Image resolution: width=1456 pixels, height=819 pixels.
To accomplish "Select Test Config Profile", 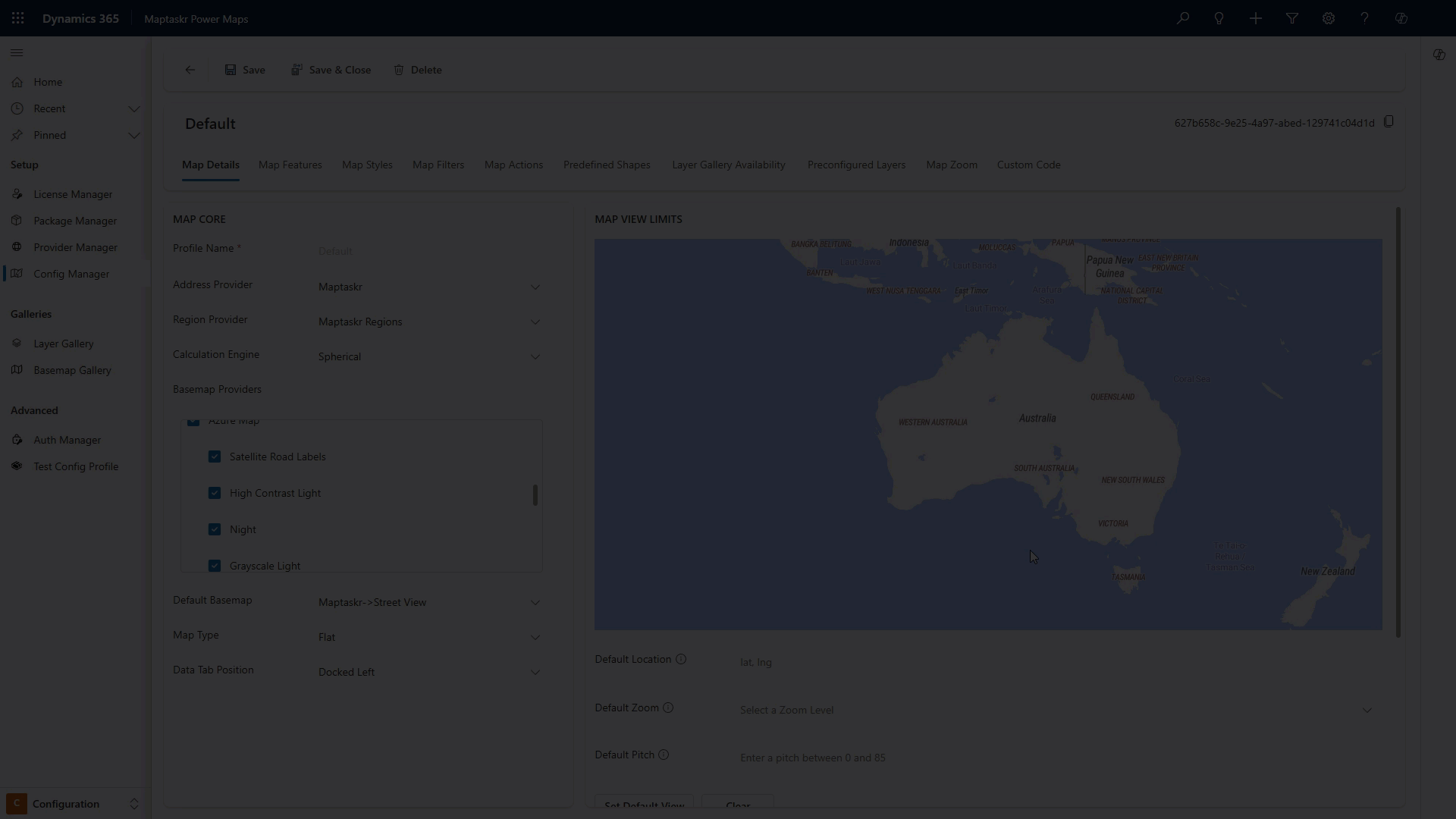I will [x=76, y=466].
